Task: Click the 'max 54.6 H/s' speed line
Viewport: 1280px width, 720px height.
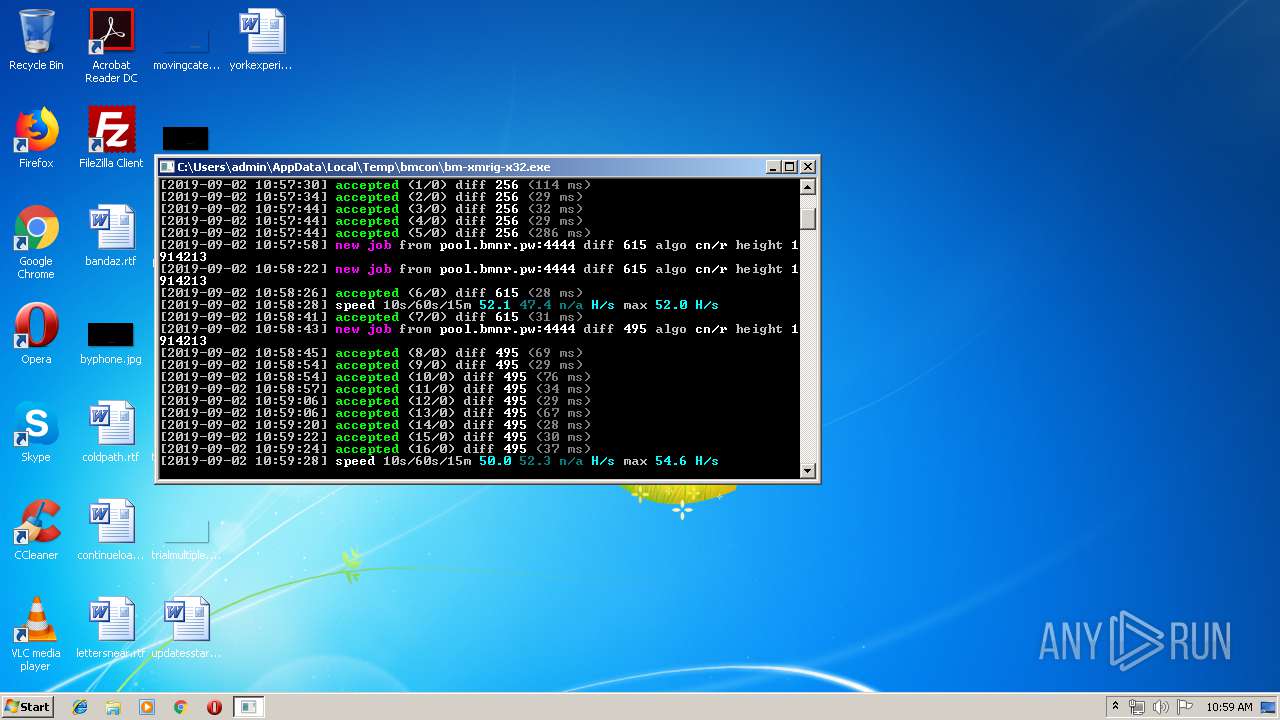Action: pos(439,461)
